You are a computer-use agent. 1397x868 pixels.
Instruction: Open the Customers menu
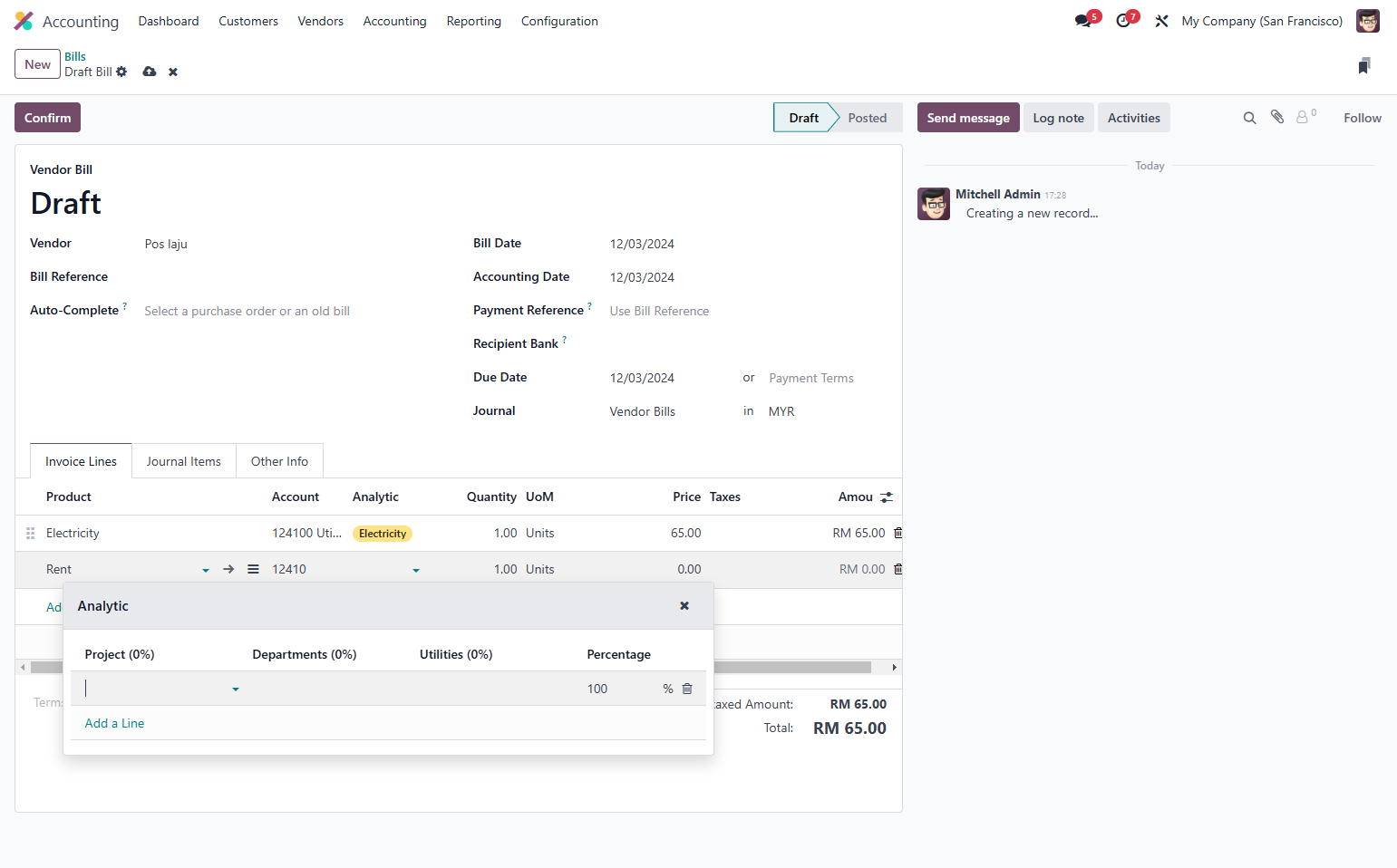pyautogui.click(x=248, y=21)
